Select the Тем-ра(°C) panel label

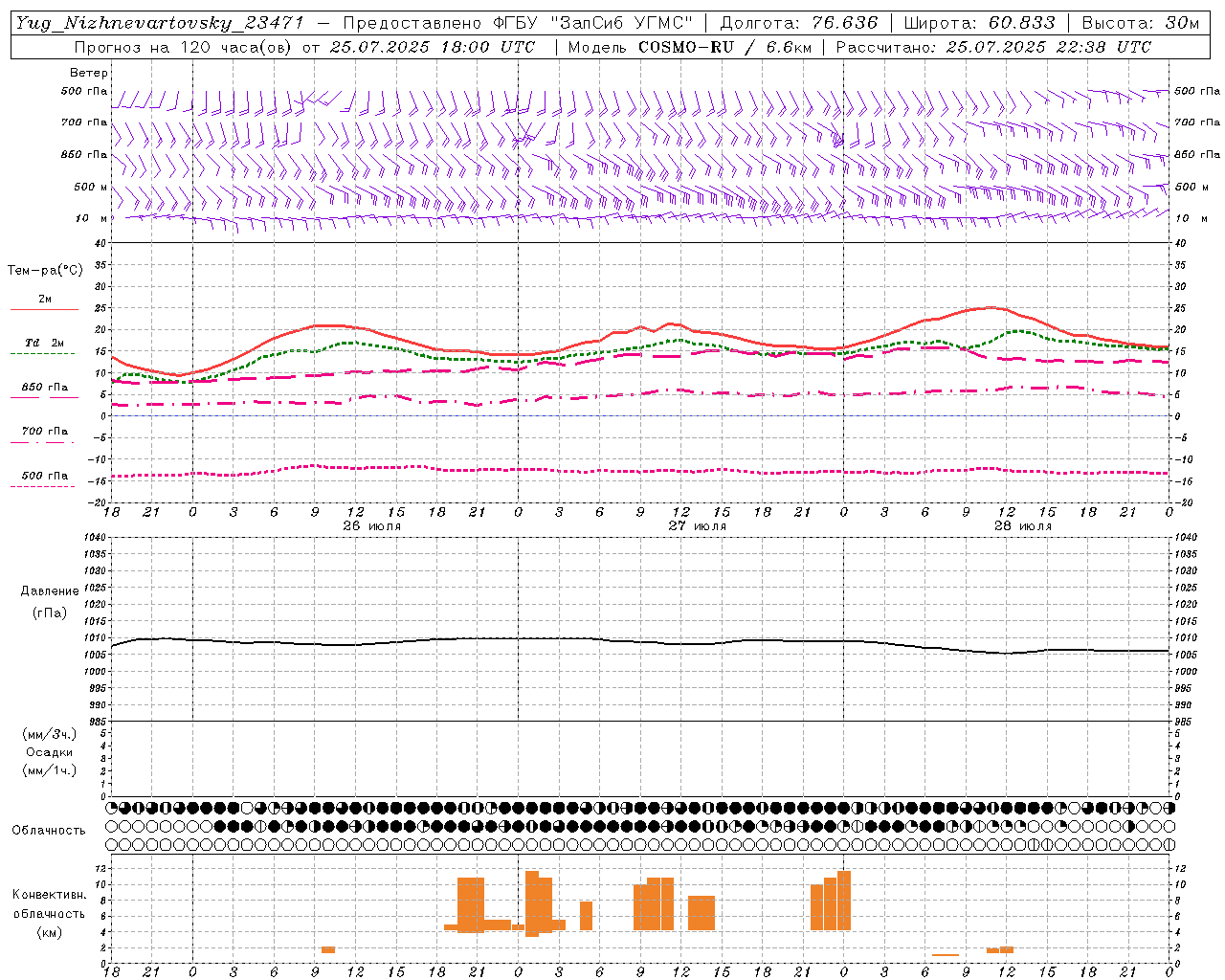pyautogui.click(x=45, y=271)
